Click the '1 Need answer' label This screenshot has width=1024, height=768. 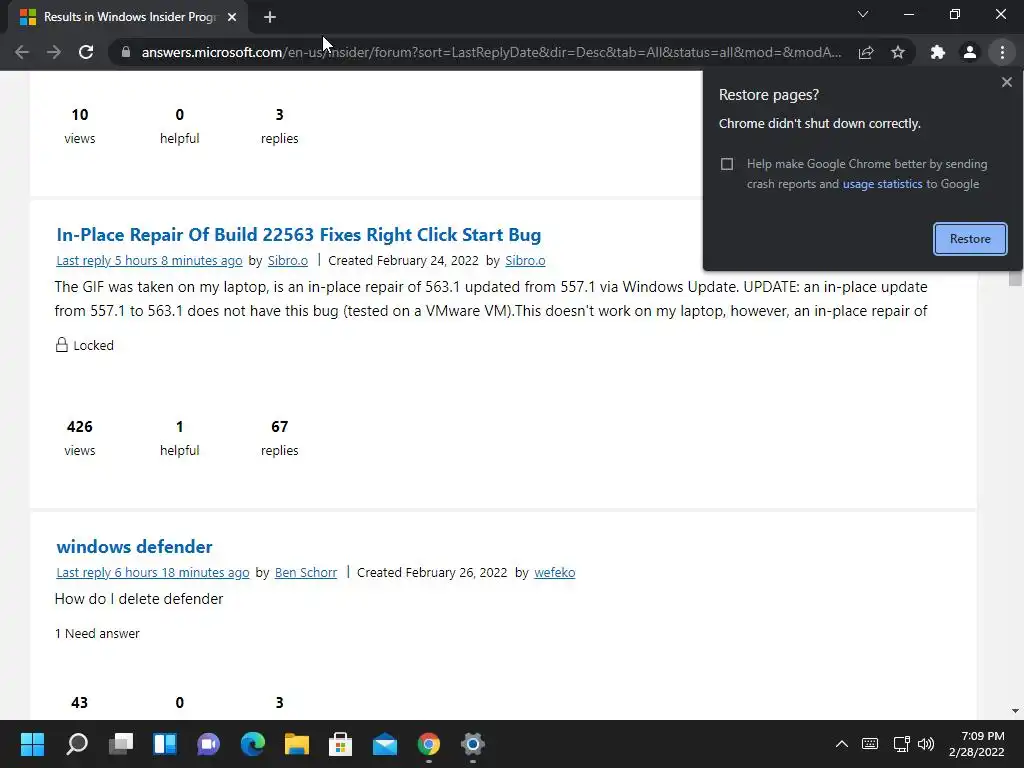click(97, 633)
